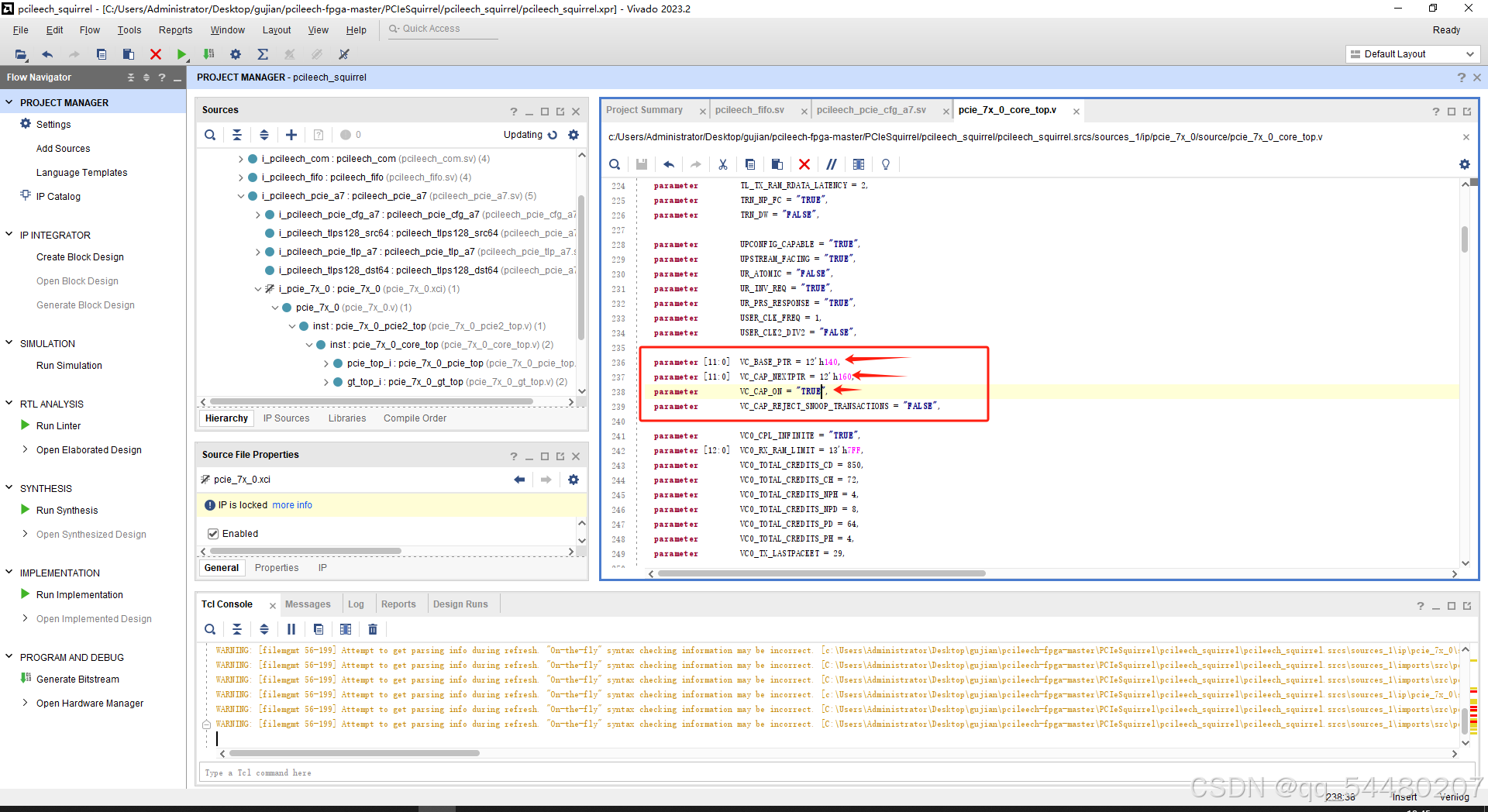Open editor settings gear icon
The width and height of the screenshot is (1488, 812).
(1465, 164)
